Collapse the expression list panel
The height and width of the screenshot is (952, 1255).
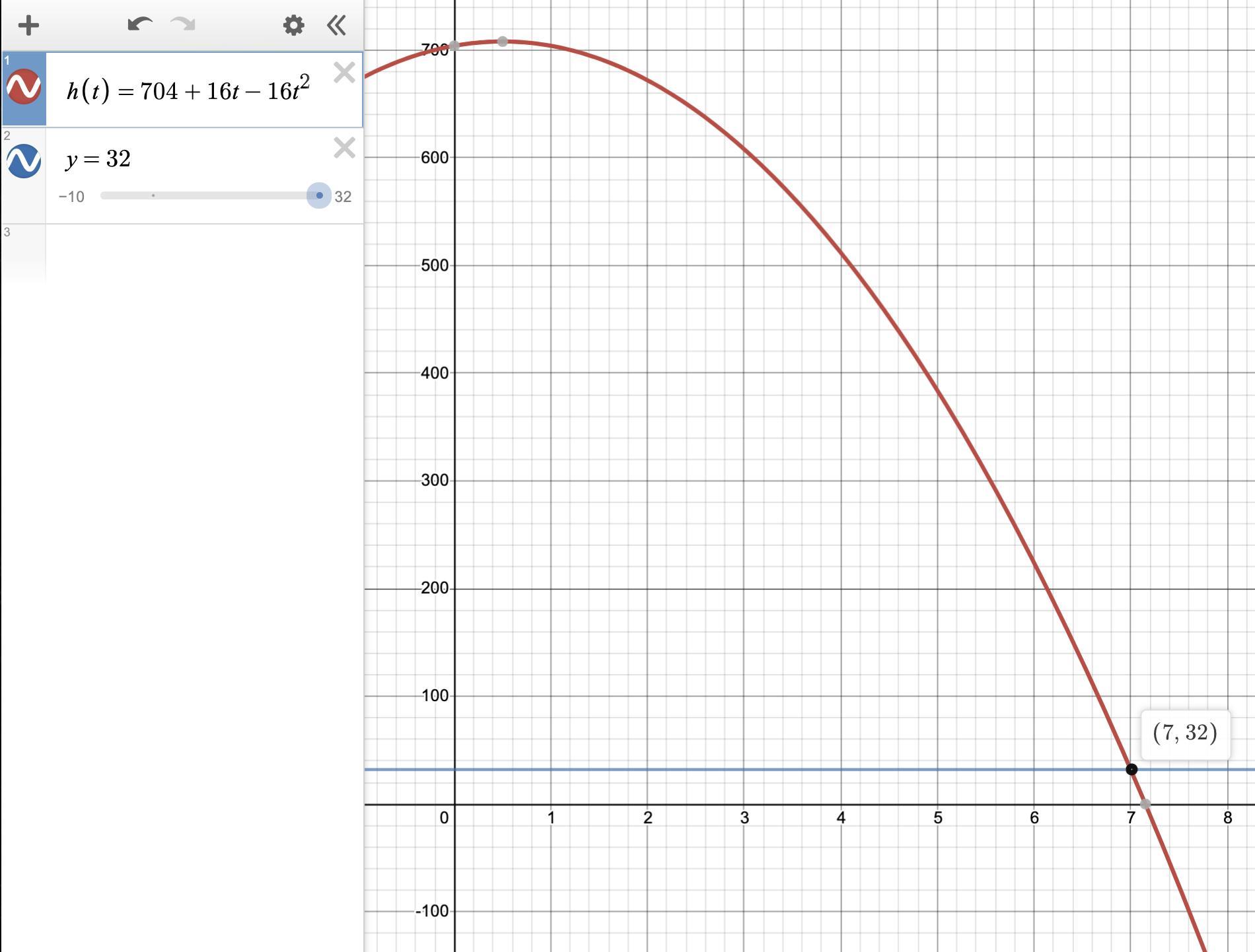tap(336, 26)
